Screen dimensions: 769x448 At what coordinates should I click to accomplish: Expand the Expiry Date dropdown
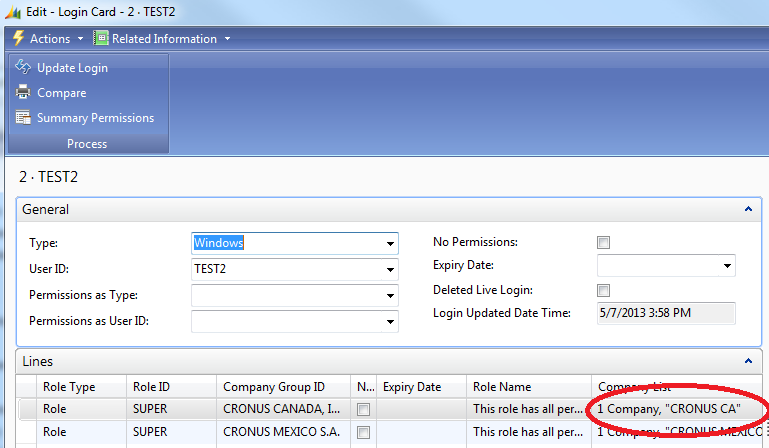[x=726, y=266]
